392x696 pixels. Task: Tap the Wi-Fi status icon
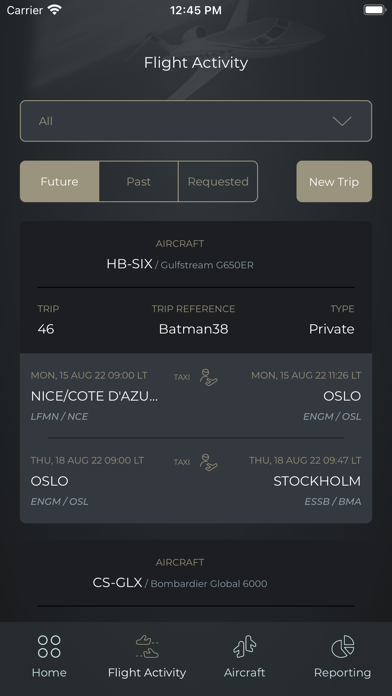click(55, 10)
